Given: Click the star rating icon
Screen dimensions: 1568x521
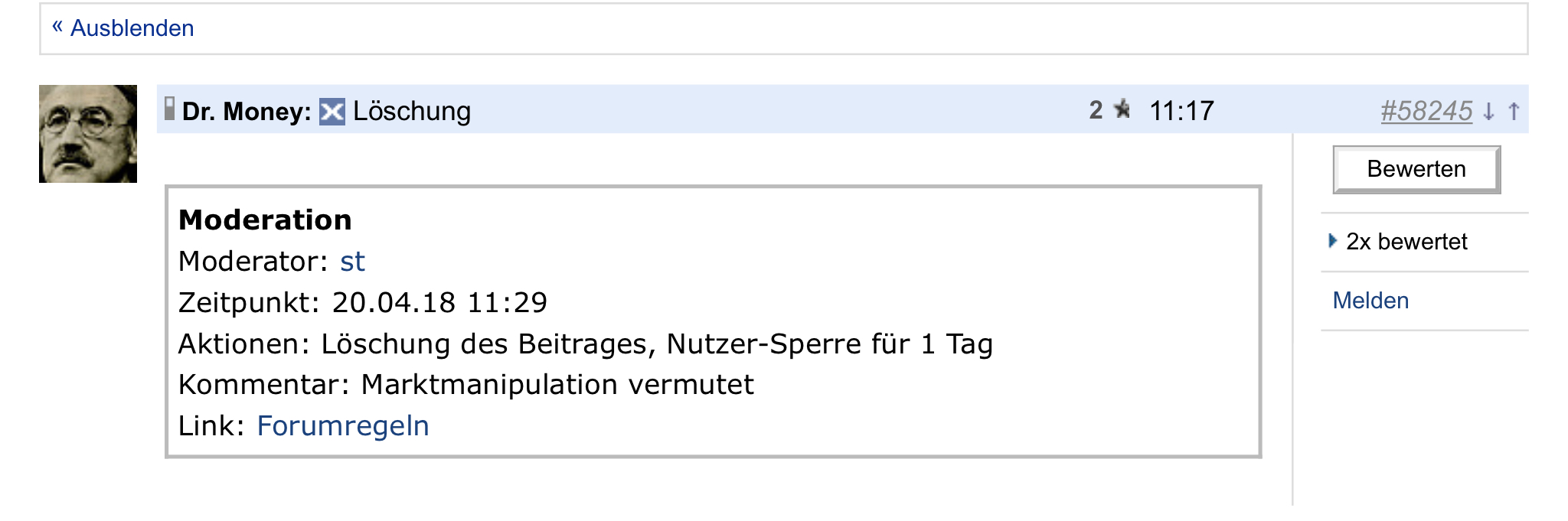Looking at the screenshot, I should tap(1122, 109).
